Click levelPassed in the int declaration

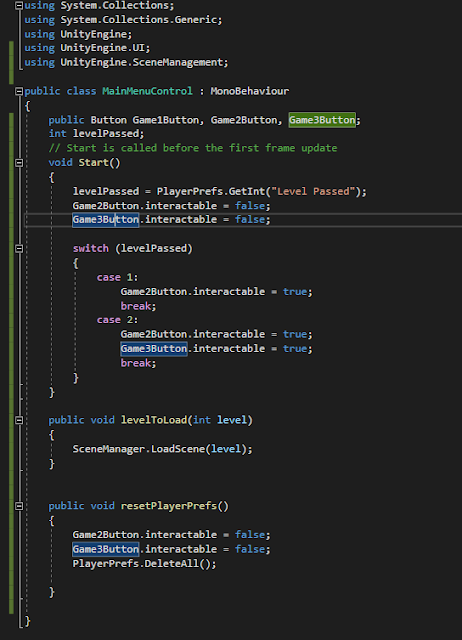click(x=106, y=134)
